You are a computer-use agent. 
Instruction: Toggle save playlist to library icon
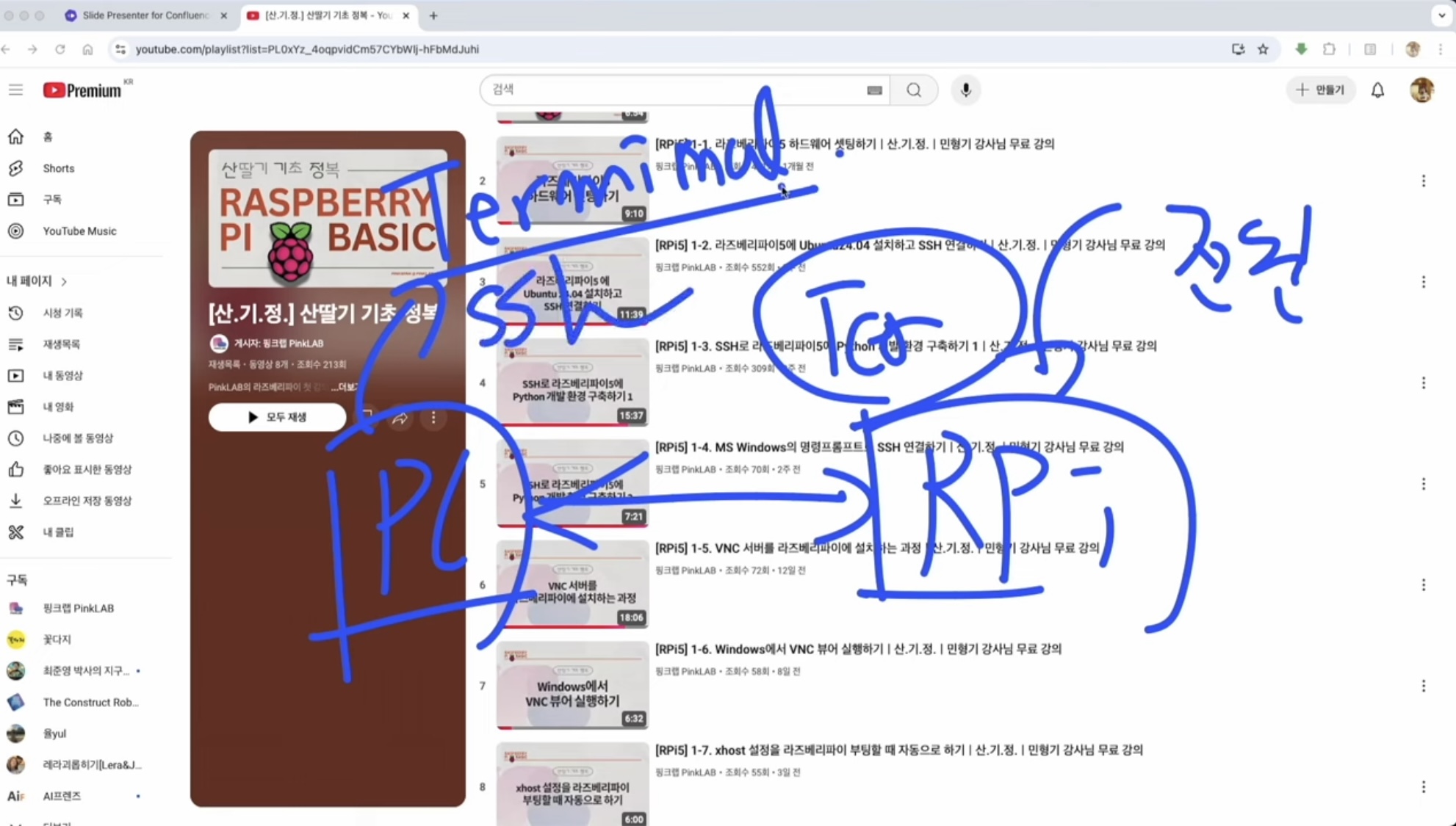point(367,417)
